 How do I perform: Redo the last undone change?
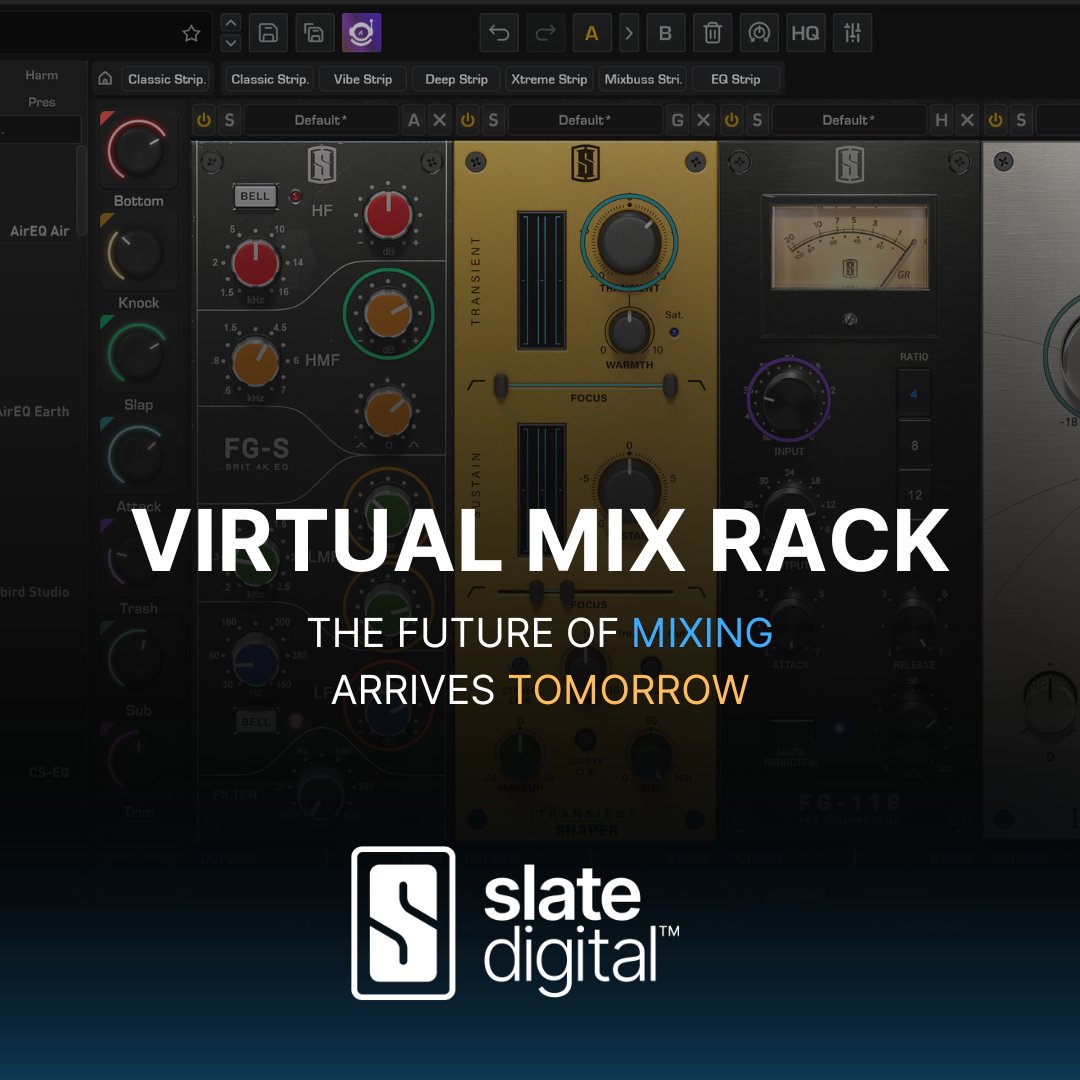click(546, 32)
